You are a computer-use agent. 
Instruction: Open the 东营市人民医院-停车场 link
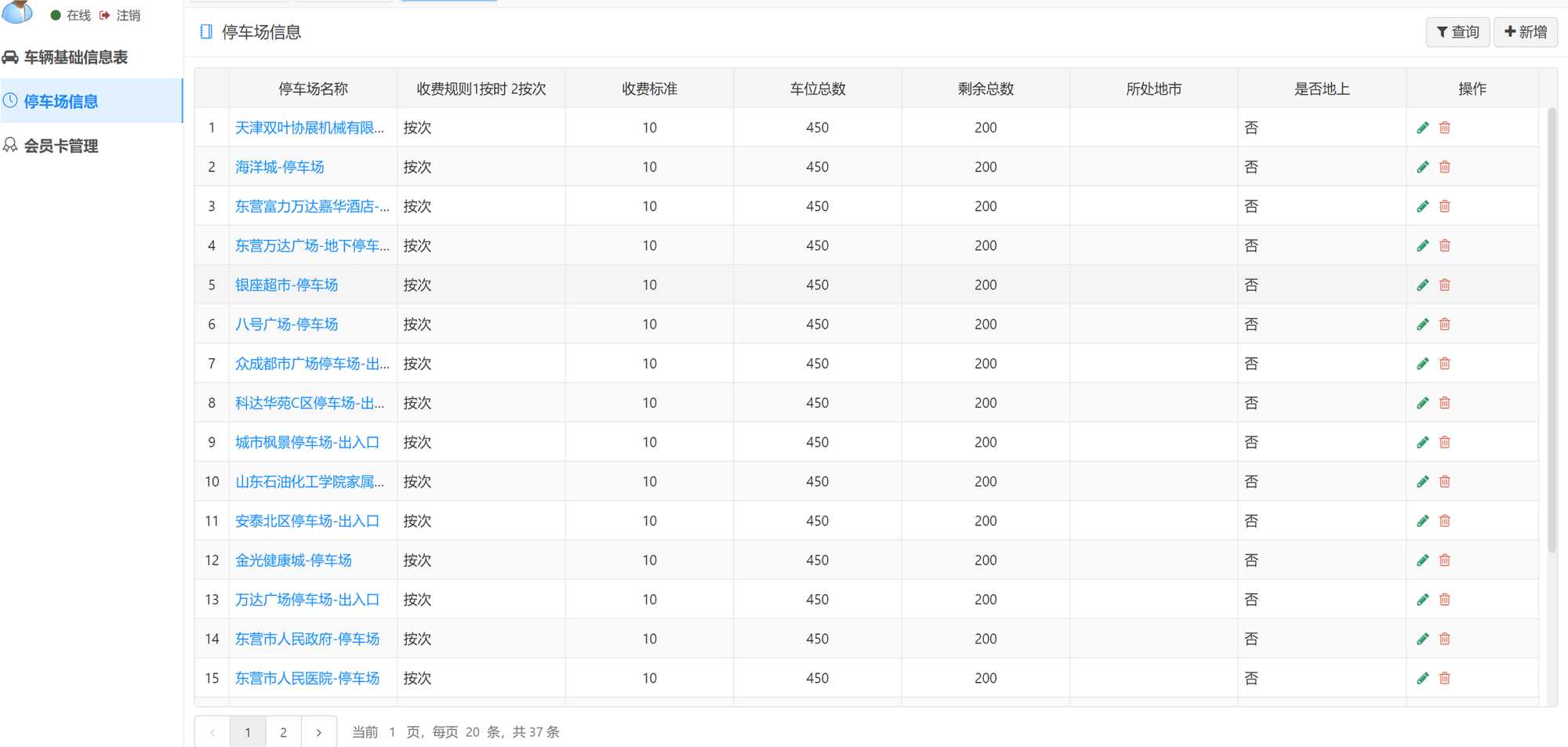307,678
